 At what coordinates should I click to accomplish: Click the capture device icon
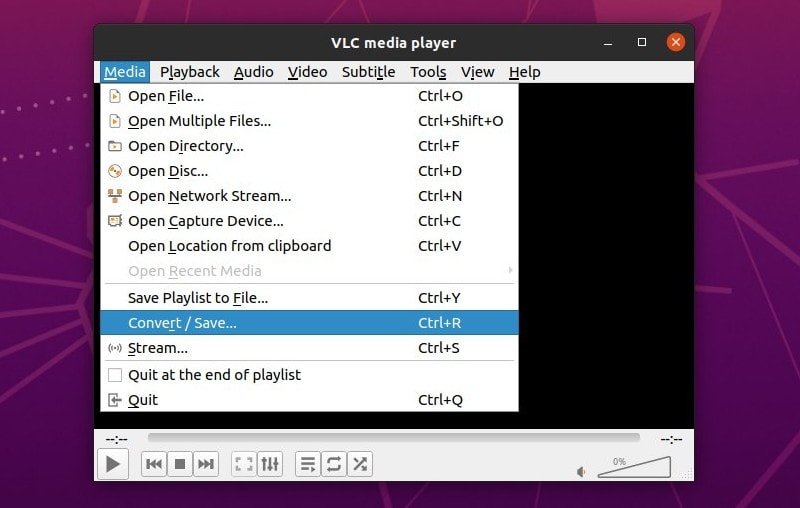pos(115,220)
